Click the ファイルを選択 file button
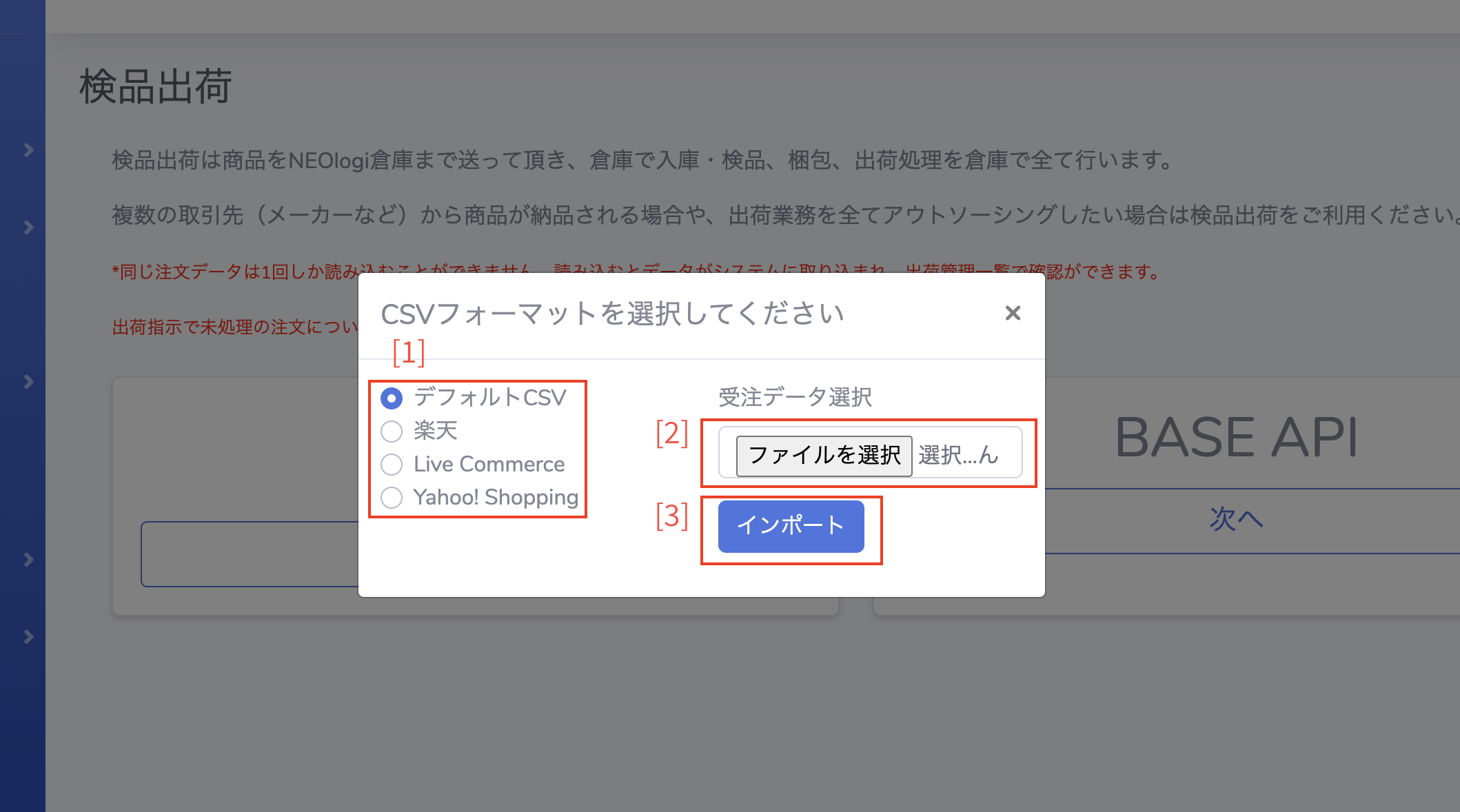1460x812 pixels. 824,455
